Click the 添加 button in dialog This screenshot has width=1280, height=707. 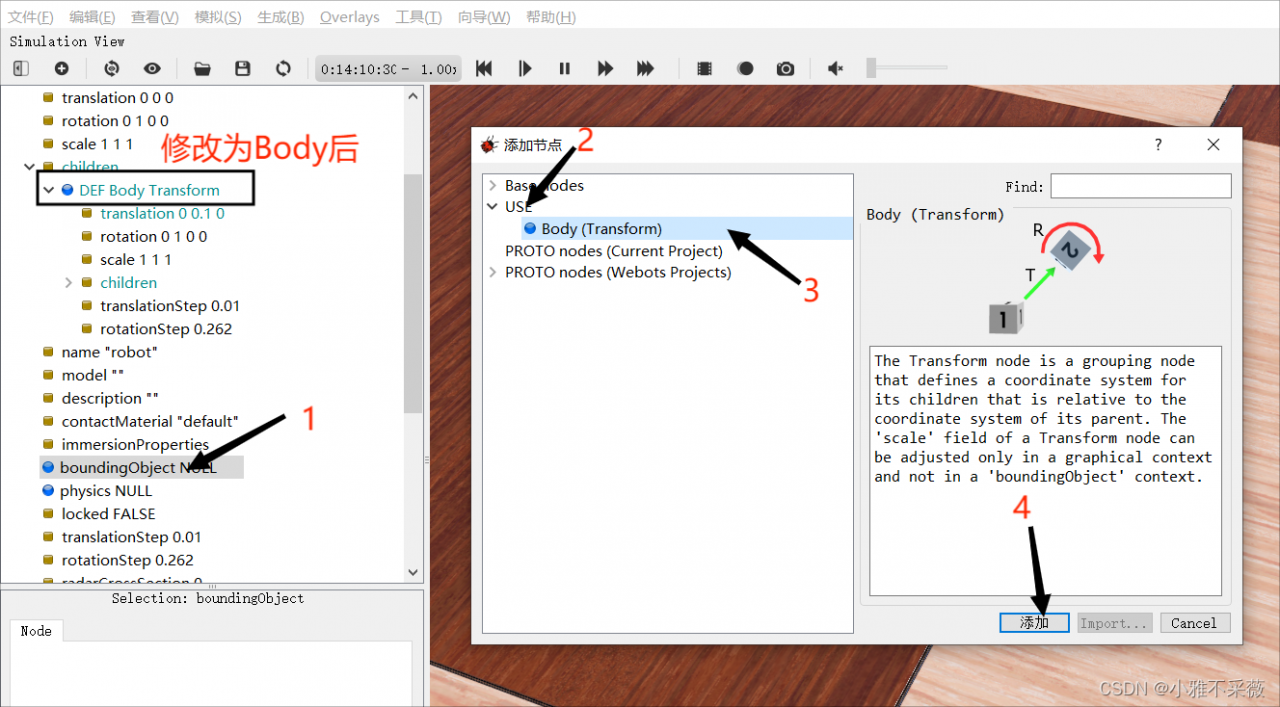tap(1034, 623)
